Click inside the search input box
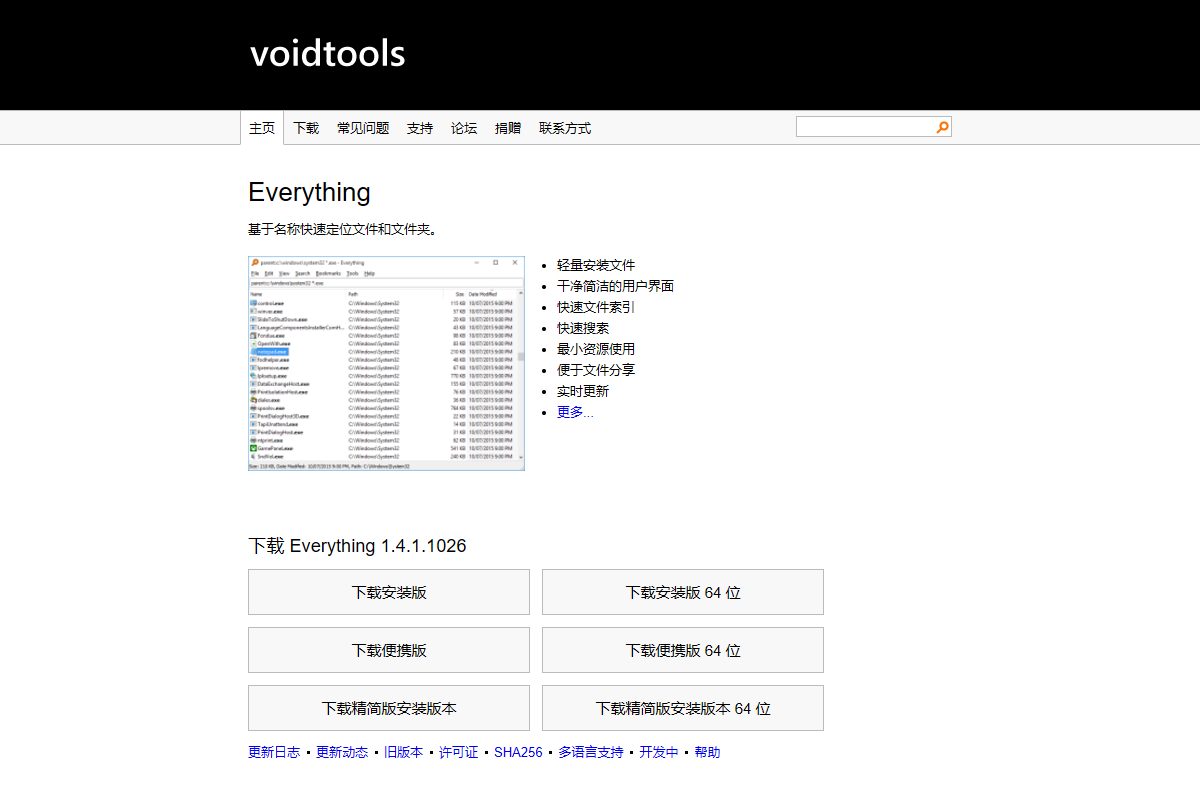 click(865, 126)
